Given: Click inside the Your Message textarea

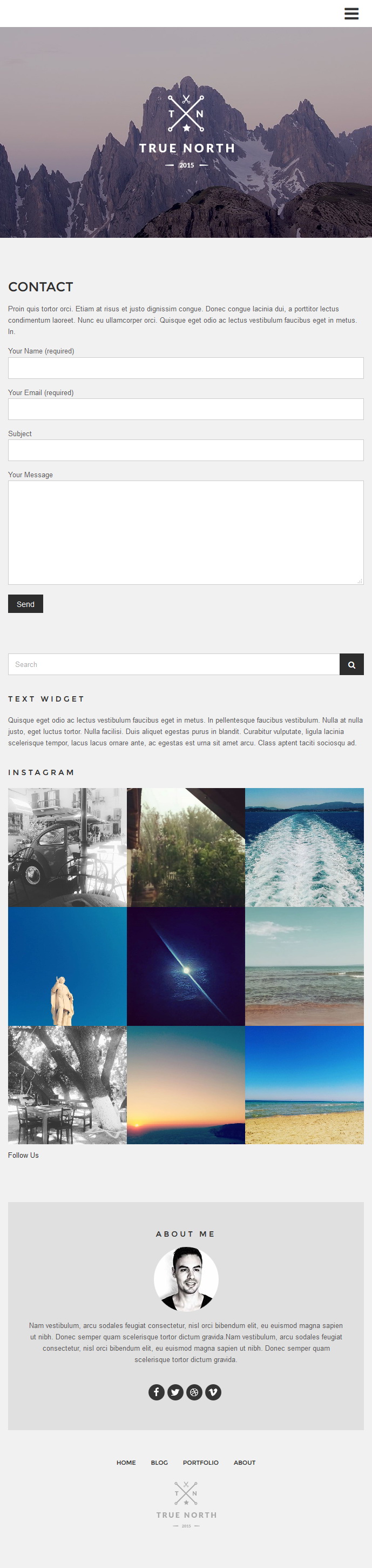Looking at the screenshot, I should click(186, 532).
